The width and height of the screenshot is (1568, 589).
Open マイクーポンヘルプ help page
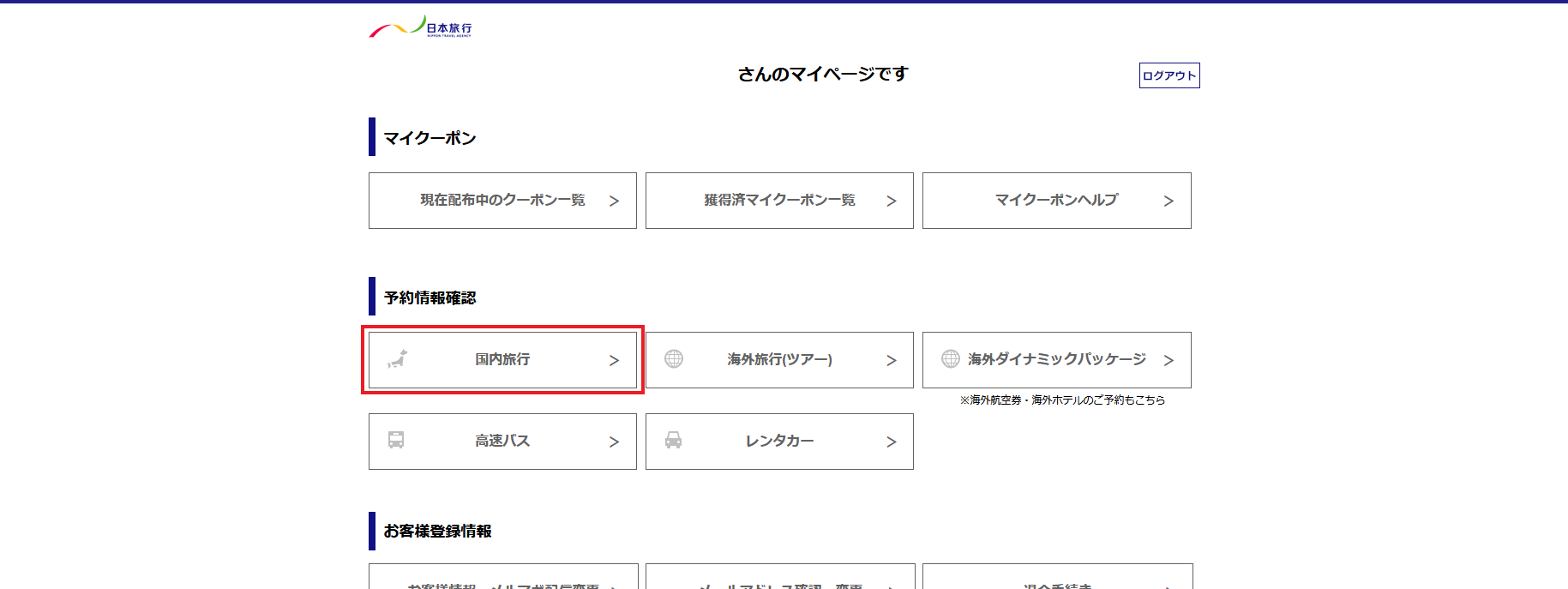tap(1056, 200)
